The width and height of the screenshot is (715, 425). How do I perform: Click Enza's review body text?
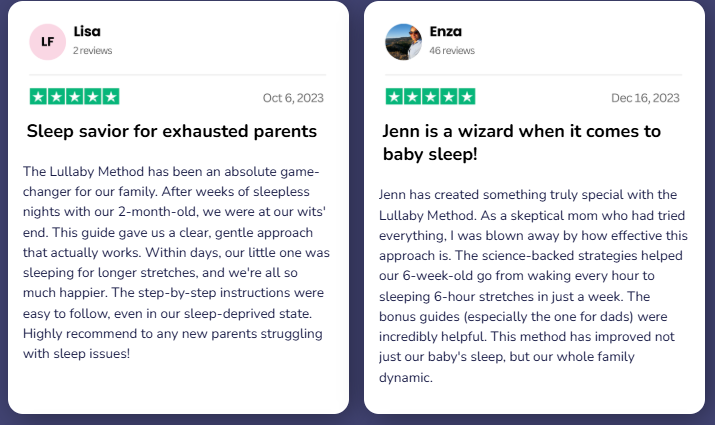533,286
